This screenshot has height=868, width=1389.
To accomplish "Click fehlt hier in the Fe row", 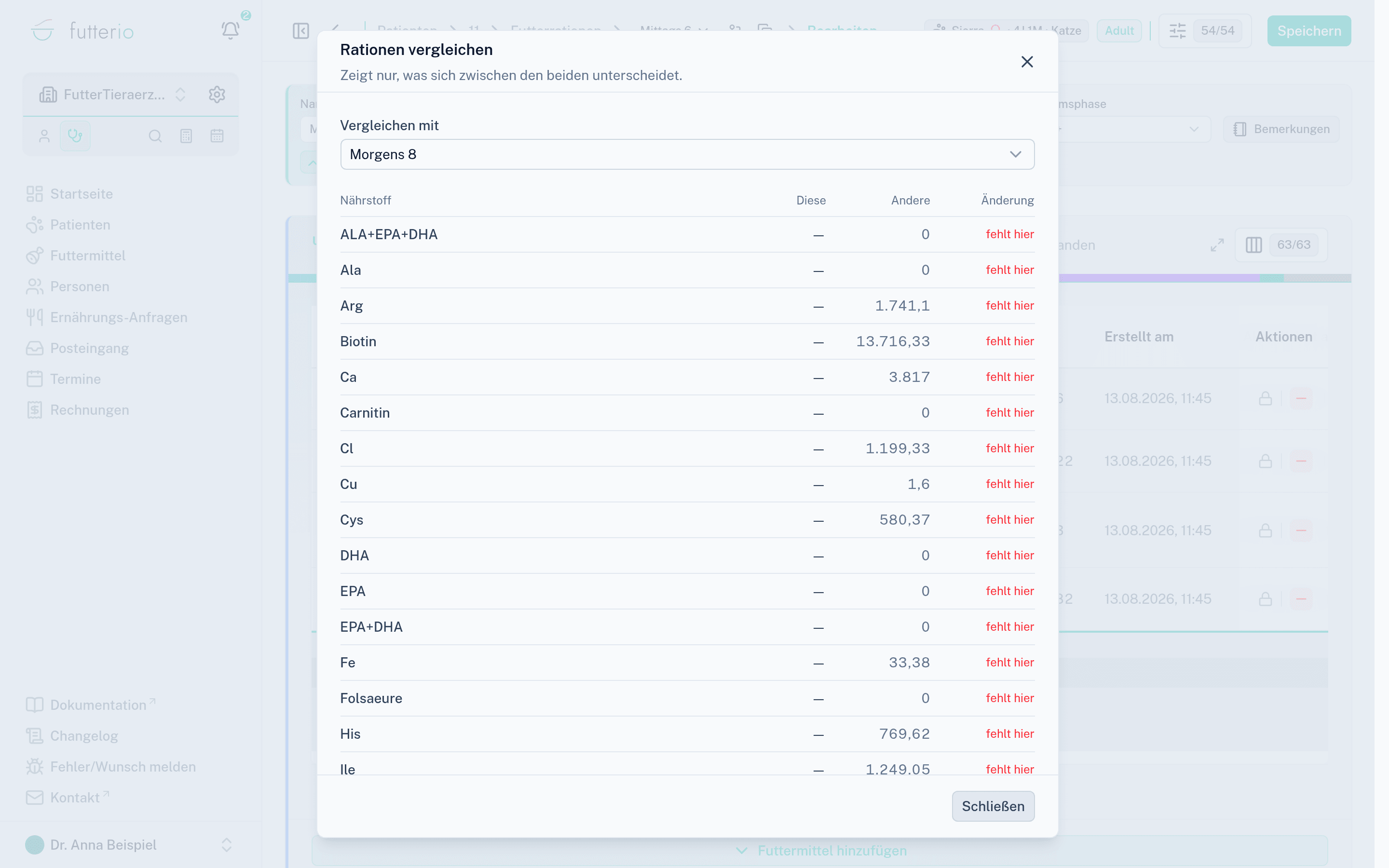I will point(1009,663).
